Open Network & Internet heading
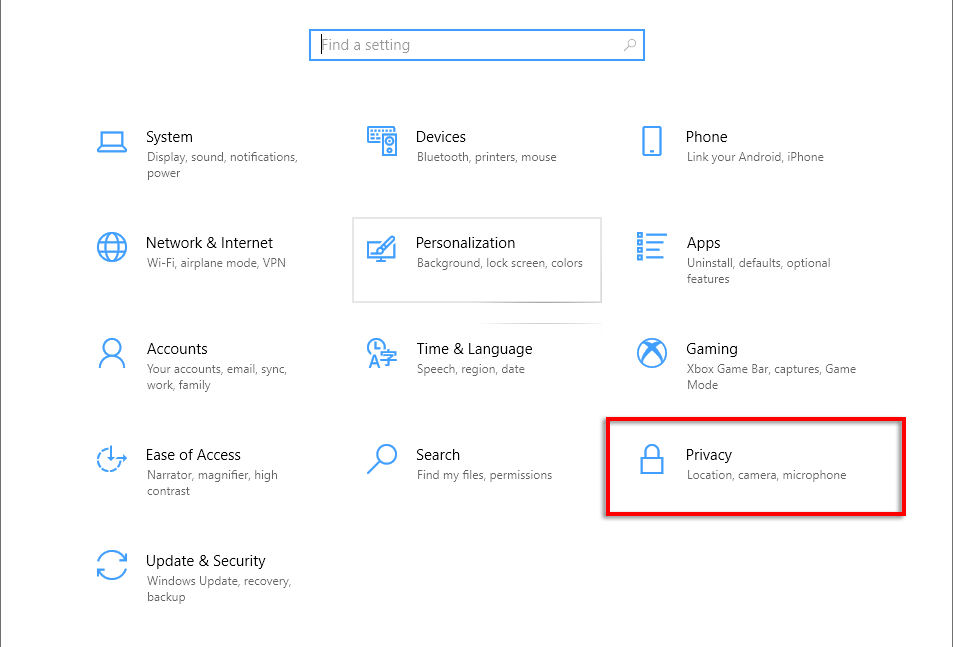The height and width of the screenshot is (647, 953). click(x=209, y=243)
